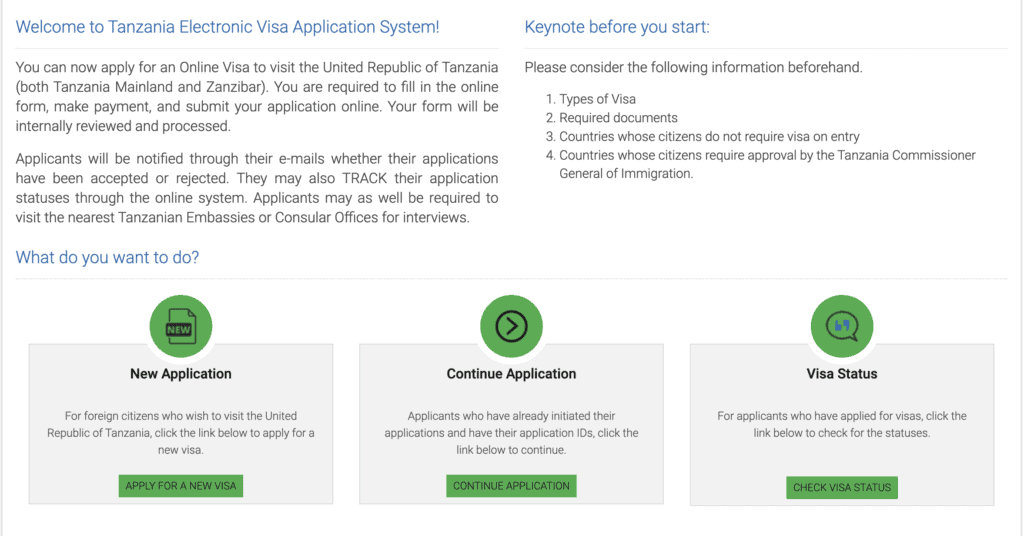The image size is (1024, 536).
Task: Click the Keynote before you start heading
Action: click(x=617, y=27)
